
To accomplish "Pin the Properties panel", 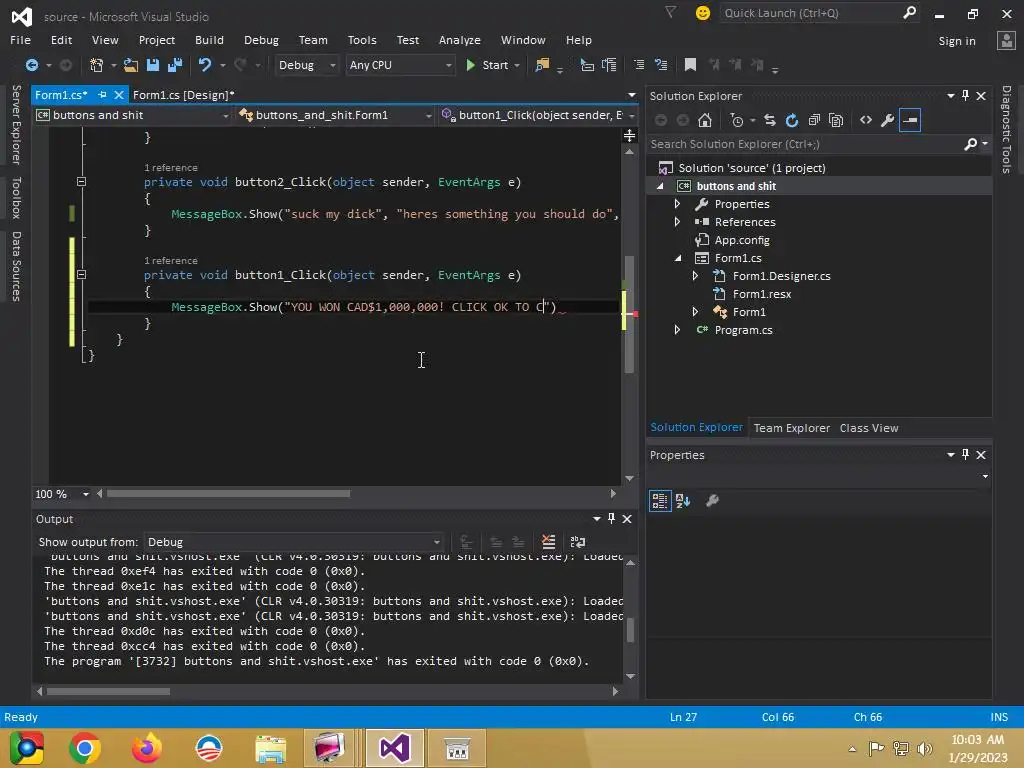I will coord(965,455).
